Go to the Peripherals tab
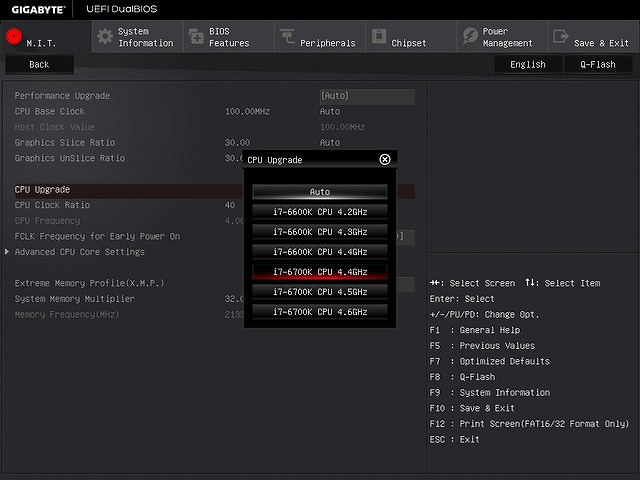The width and height of the screenshot is (640, 480). 320,37
